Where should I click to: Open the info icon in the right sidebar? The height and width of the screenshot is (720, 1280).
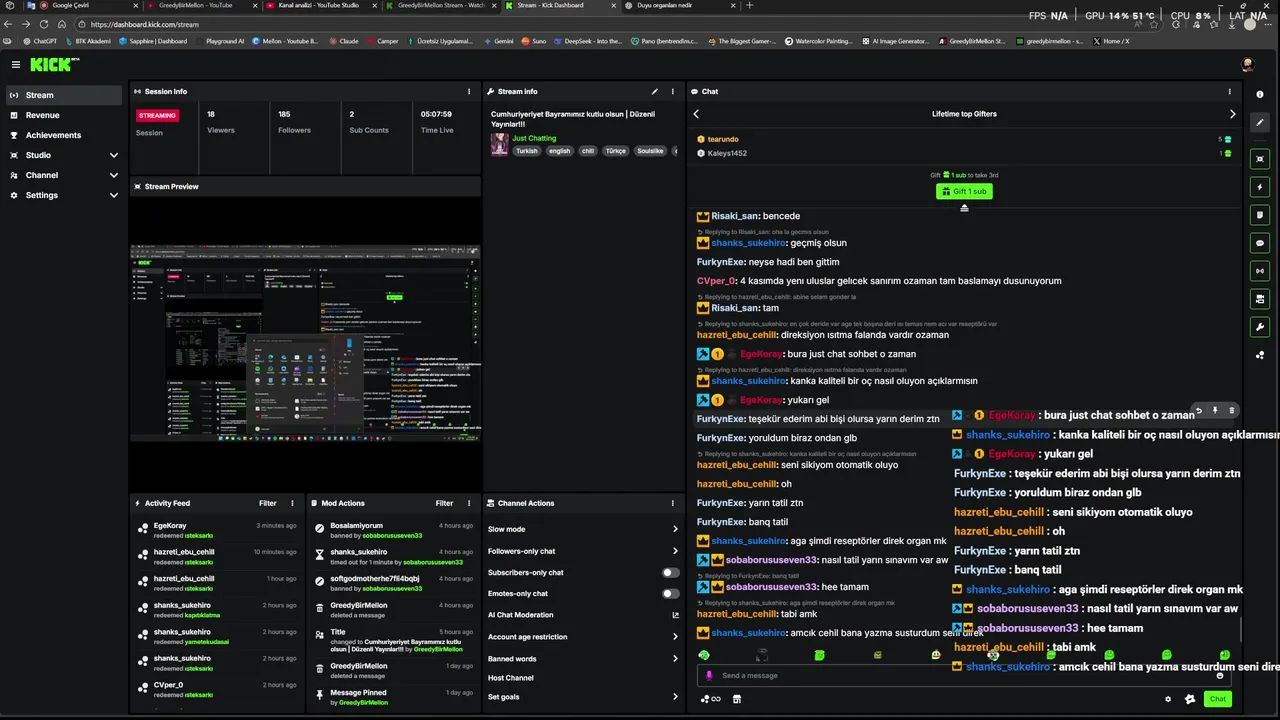pos(1260,94)
